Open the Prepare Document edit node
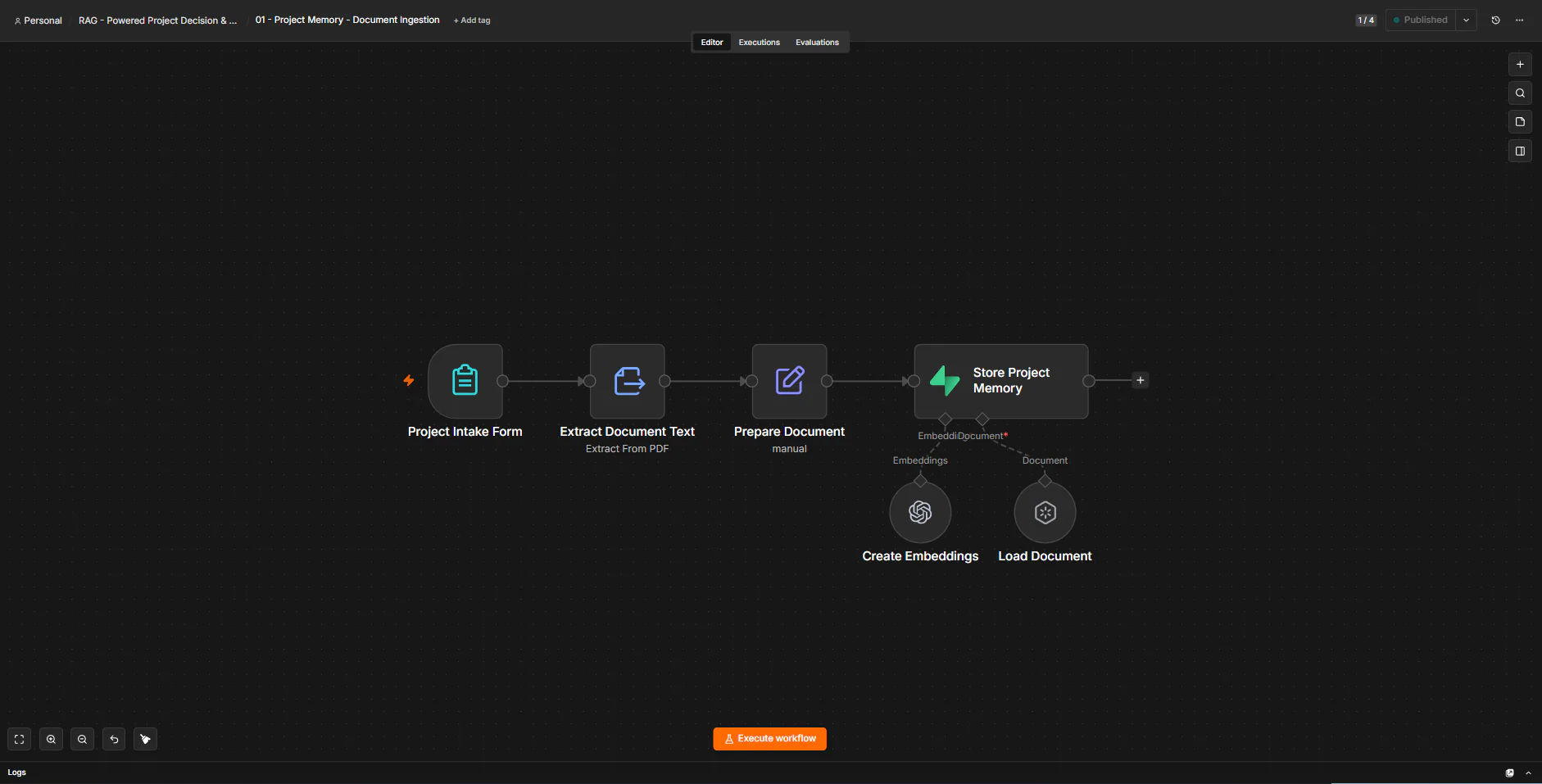This screenshot has width=1542, height=784. (x=789, y=381)
